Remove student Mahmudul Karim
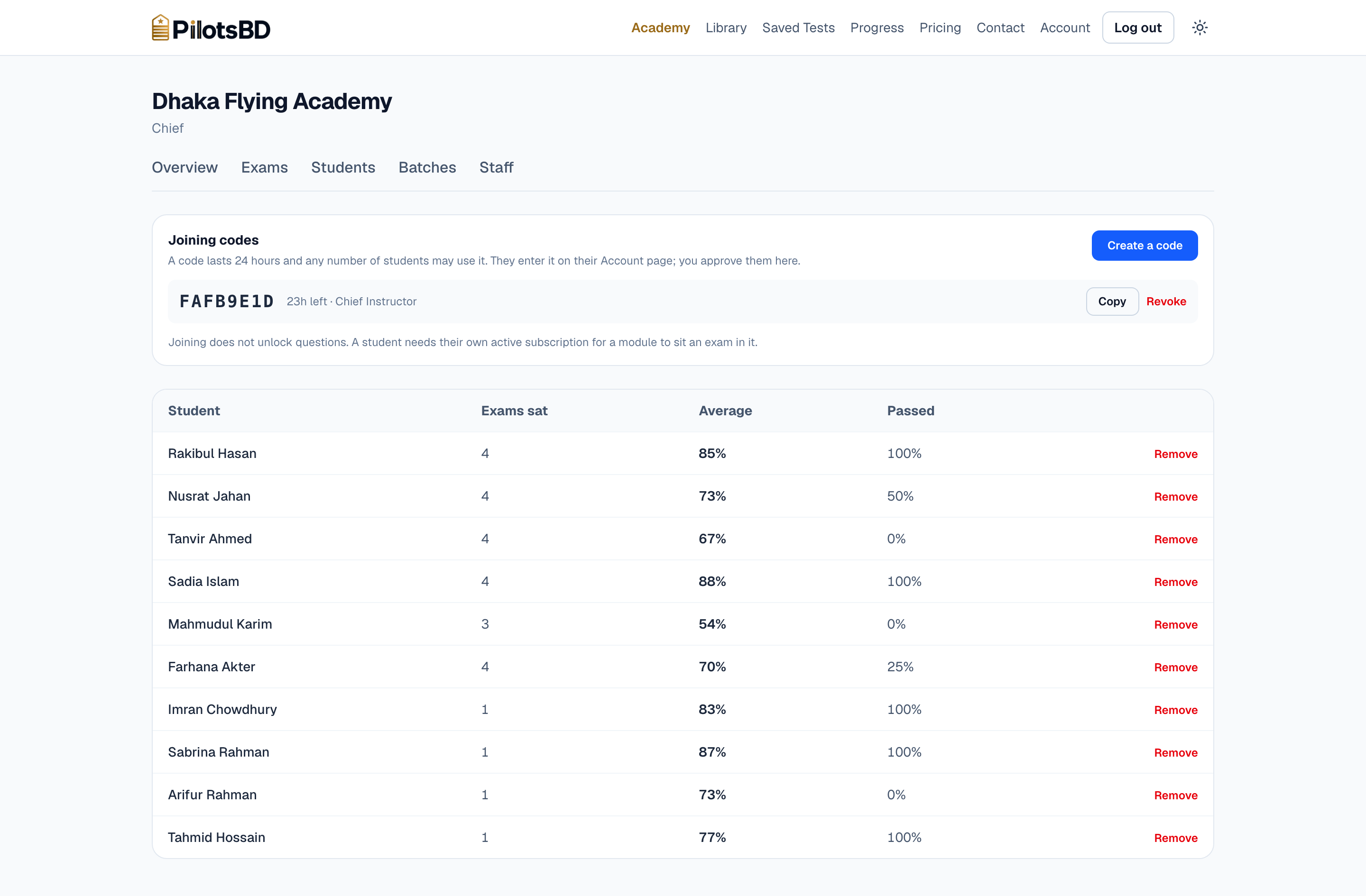 point(1175,624)
